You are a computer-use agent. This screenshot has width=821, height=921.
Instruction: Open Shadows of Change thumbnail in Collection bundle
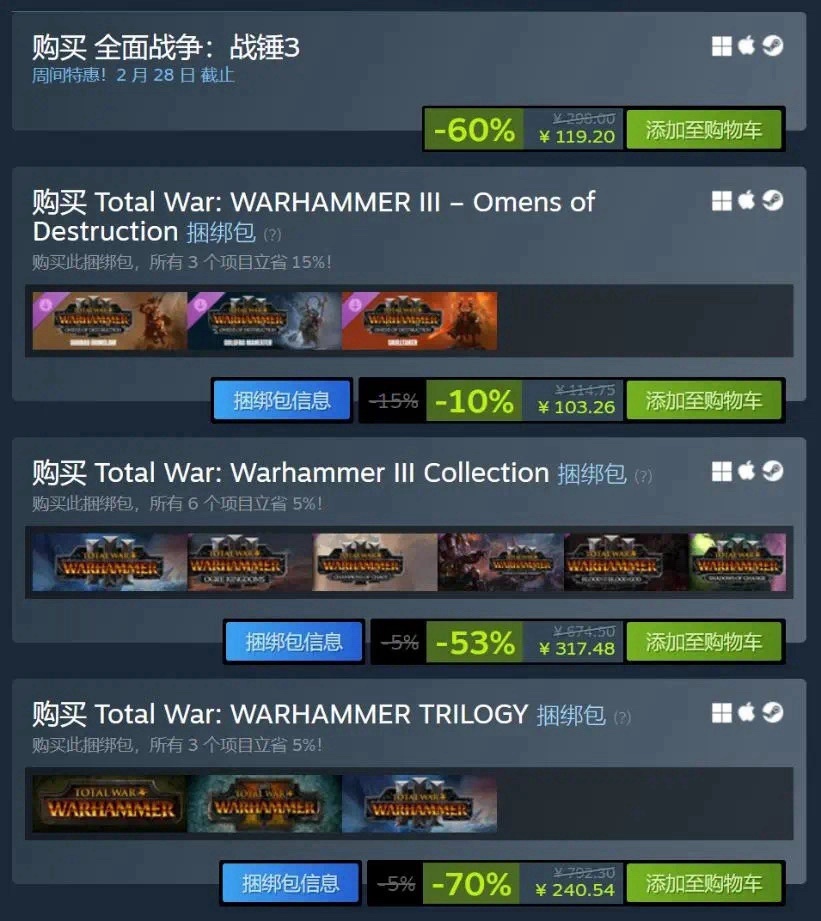tap(738, 562)
